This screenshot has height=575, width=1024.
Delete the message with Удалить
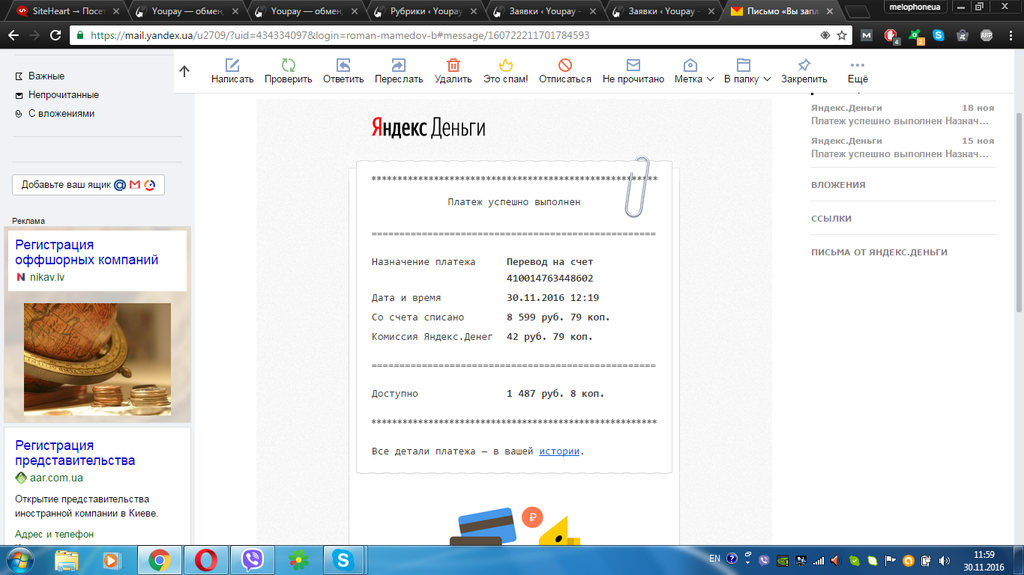click(453, 71)
